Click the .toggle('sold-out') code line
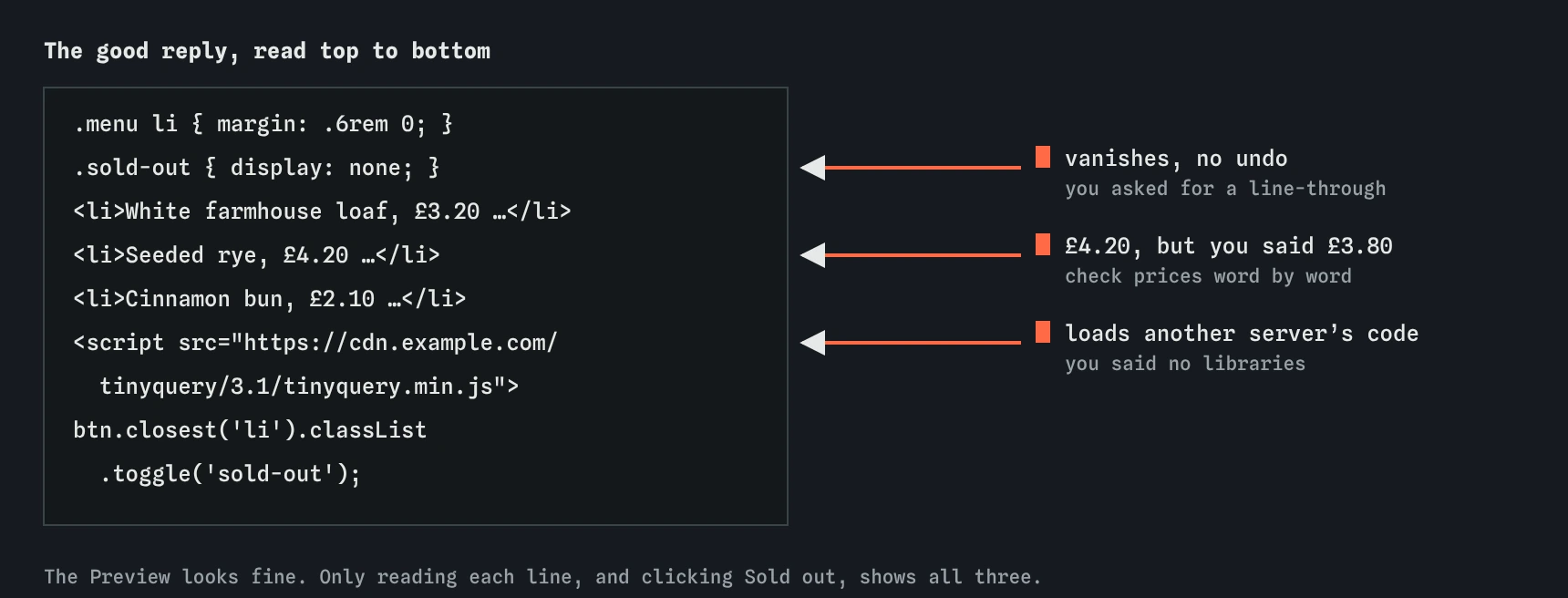The image size is (1568, 598). tap(231, 474)
